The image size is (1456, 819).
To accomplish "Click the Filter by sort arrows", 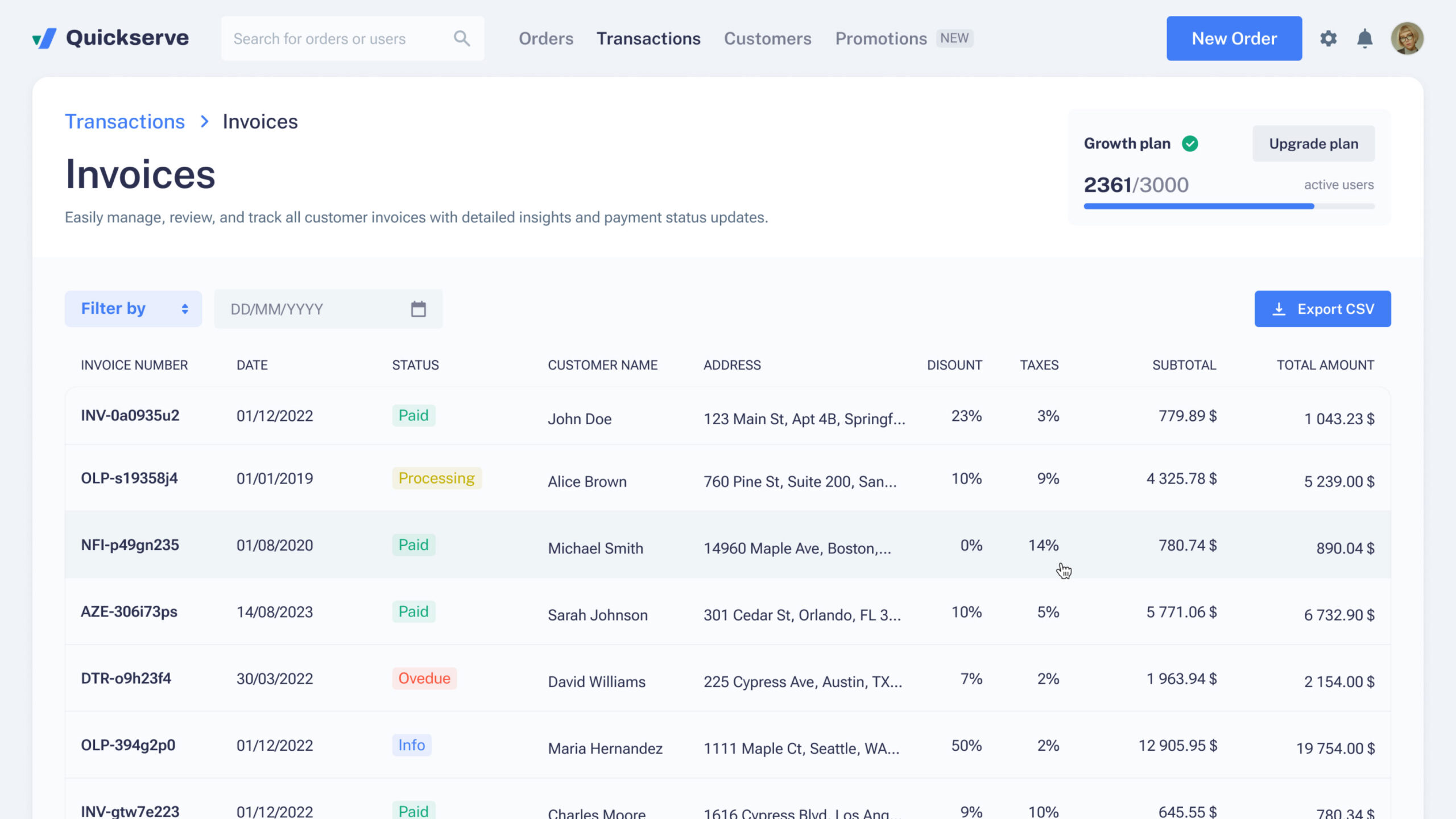I will 185,309.
